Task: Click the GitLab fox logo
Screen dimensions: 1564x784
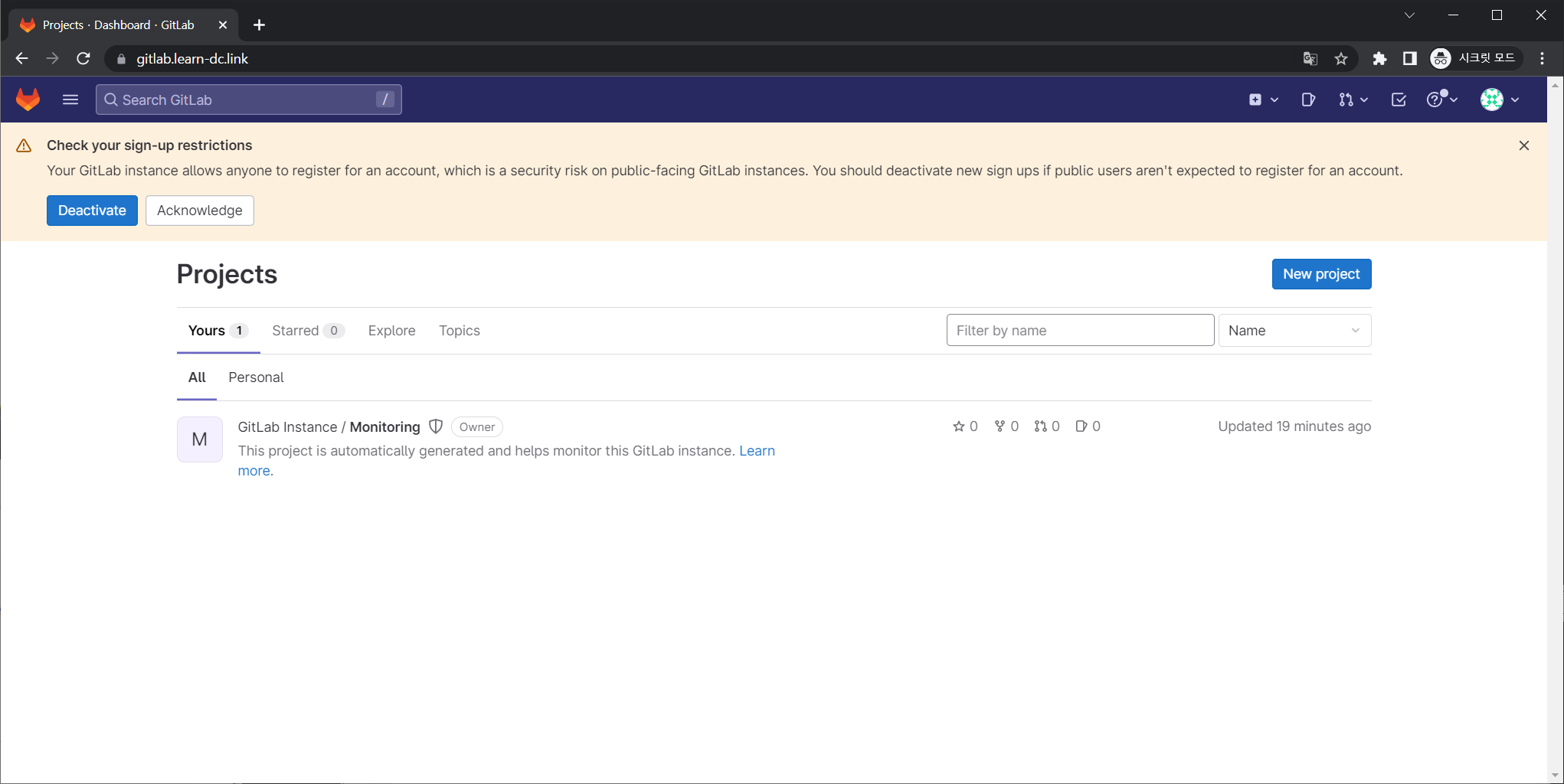Action: point(28,100)
